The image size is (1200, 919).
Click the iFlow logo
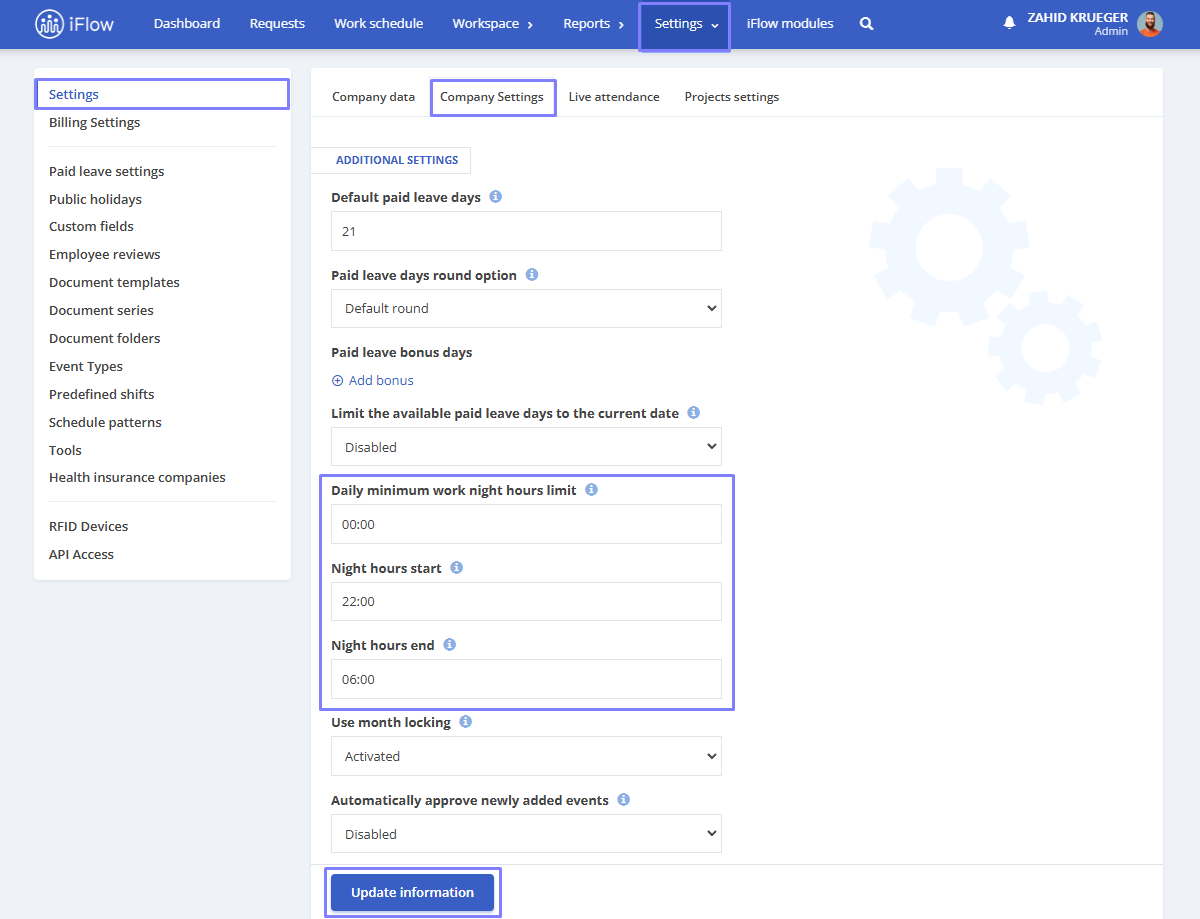click(x=74, y=24)
